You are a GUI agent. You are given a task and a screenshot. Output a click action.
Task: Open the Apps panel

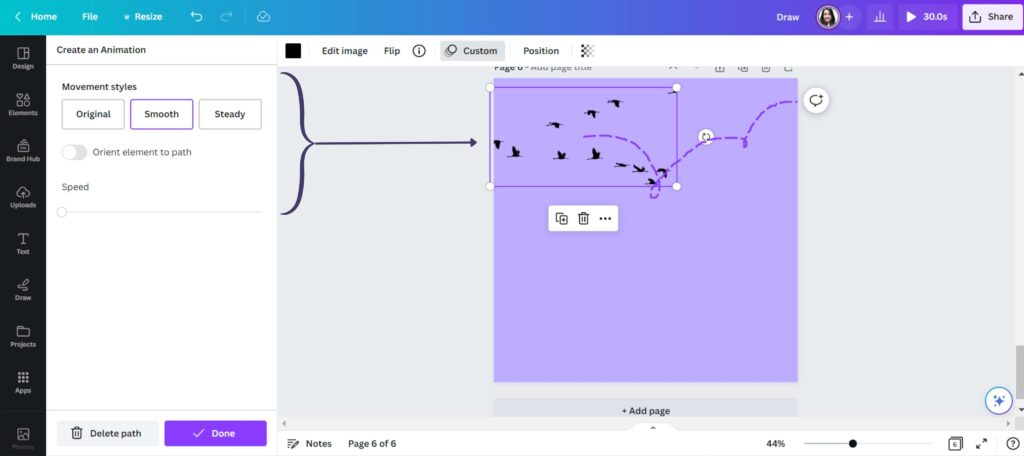[x=23, y=382]
